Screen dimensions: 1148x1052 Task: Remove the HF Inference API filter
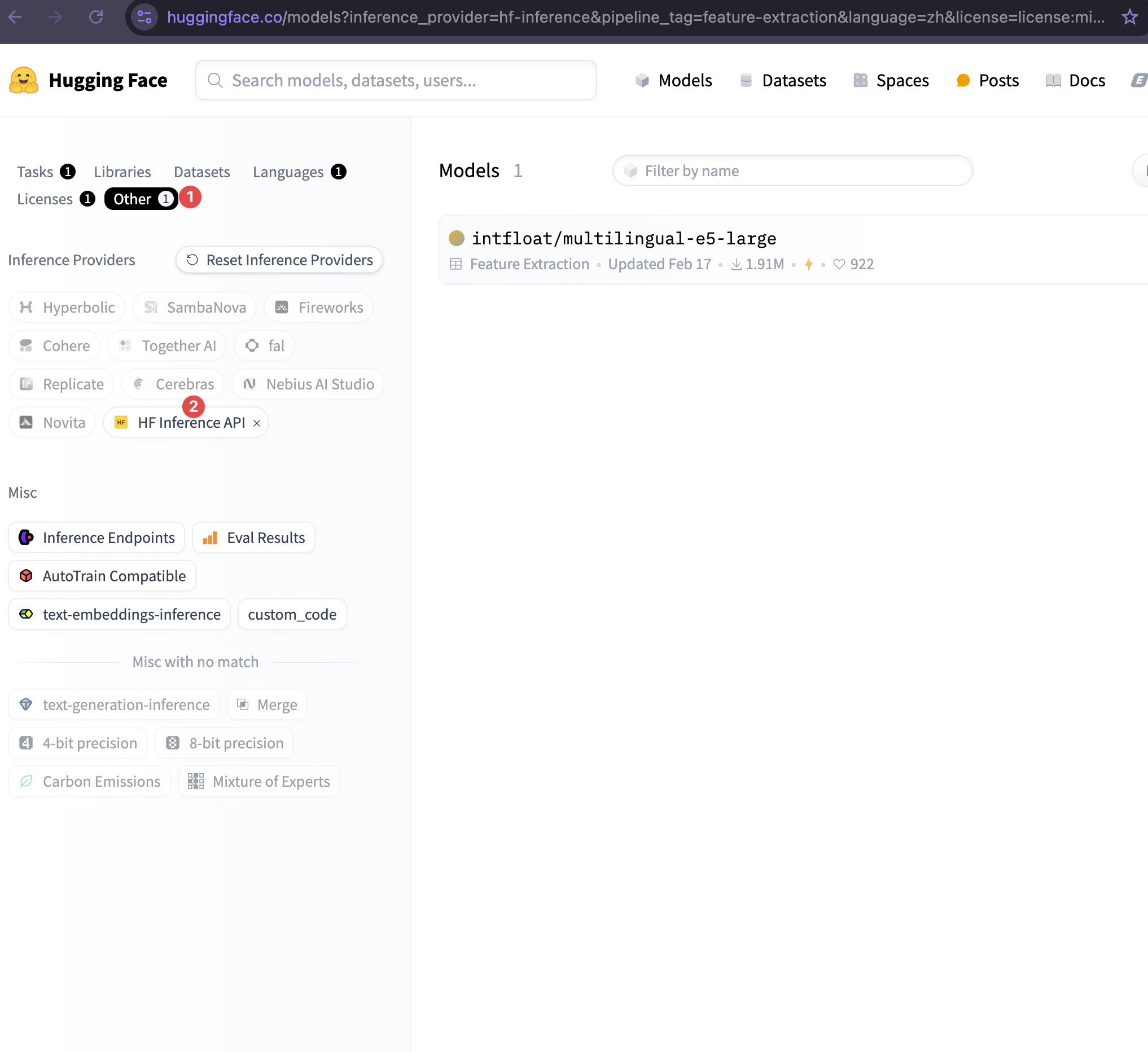coord(257,423)
